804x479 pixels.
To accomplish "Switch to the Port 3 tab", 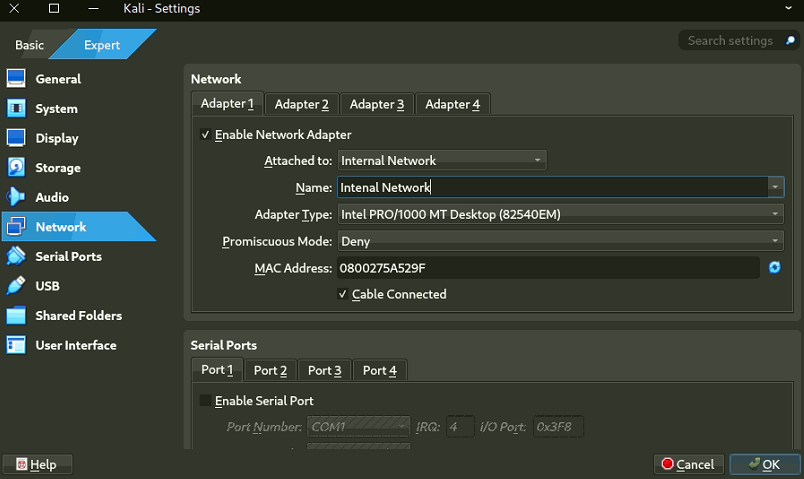I will point(325,370).
